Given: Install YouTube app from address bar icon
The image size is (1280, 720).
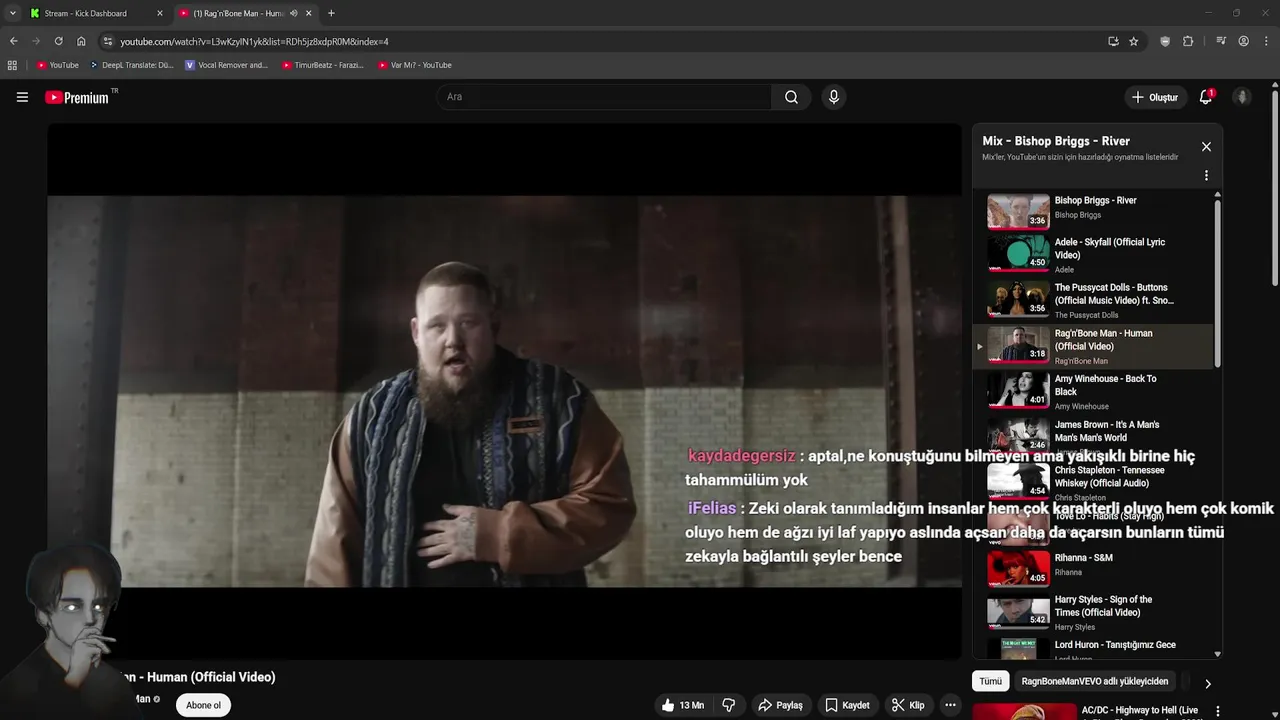Looking at the screenshot, I should click(1113, 41).
